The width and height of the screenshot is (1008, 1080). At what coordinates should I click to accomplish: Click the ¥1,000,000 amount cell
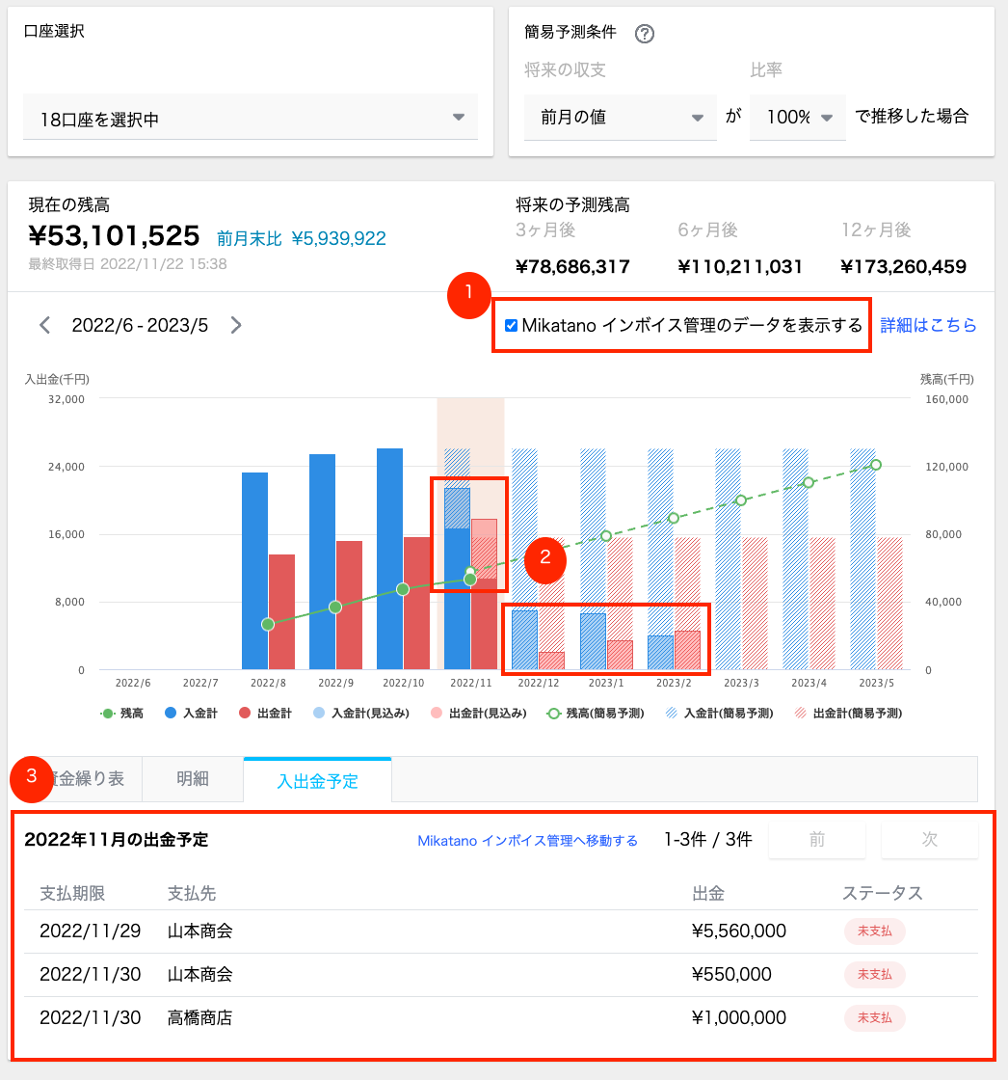coord(739,1018)
